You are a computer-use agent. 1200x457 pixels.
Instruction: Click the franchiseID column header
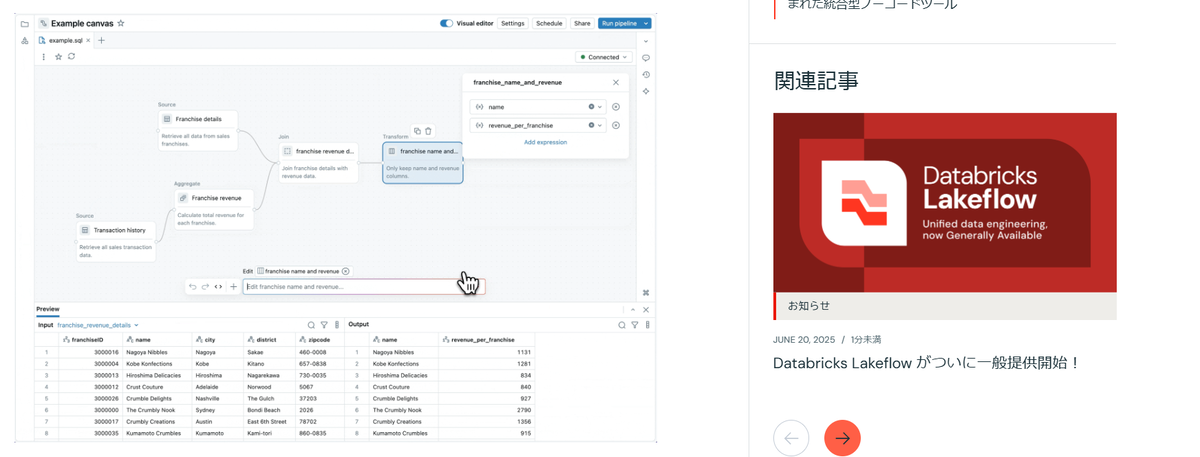[x=90, y=340]
